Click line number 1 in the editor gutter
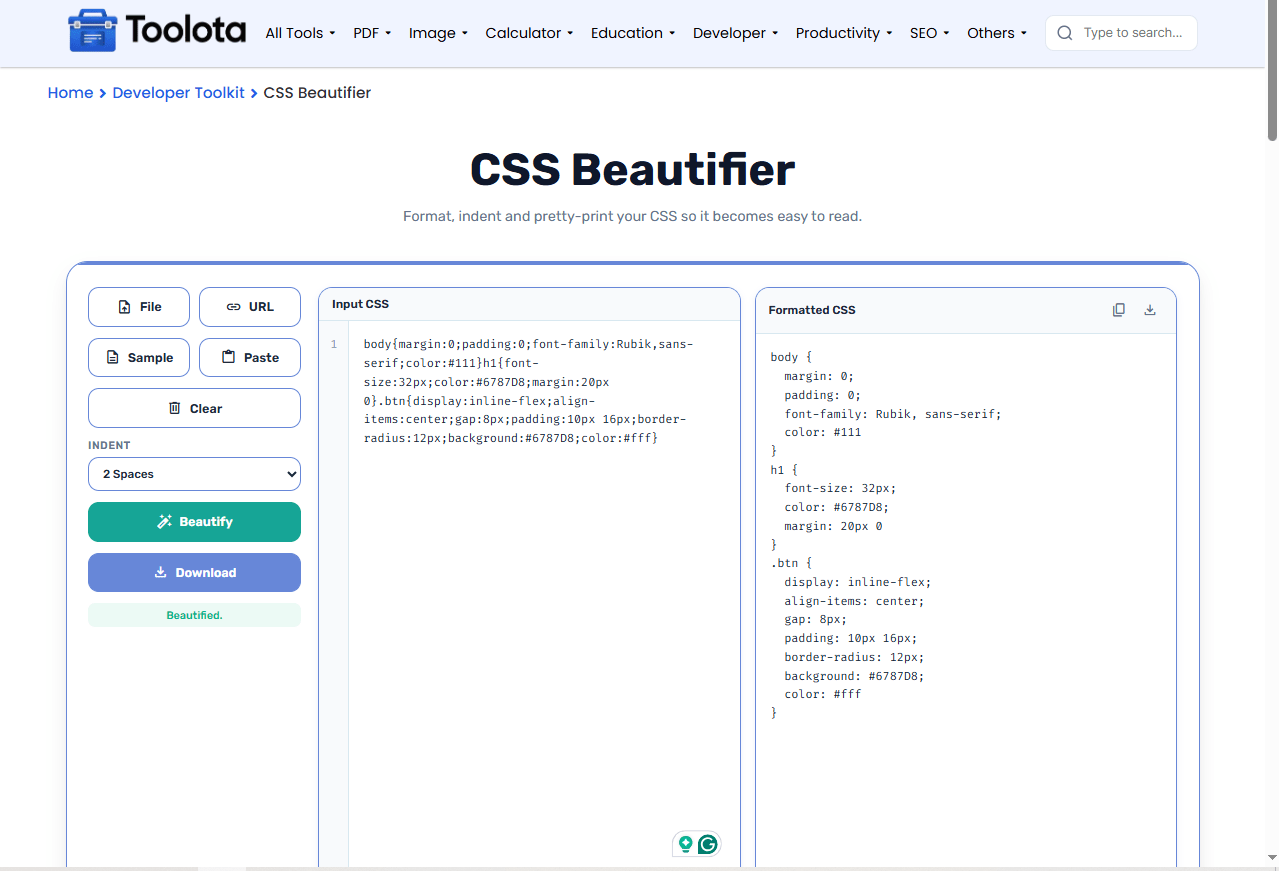The width and height of the screenshot is (1279, 871). pyautogui.click(x=334, y=344)
